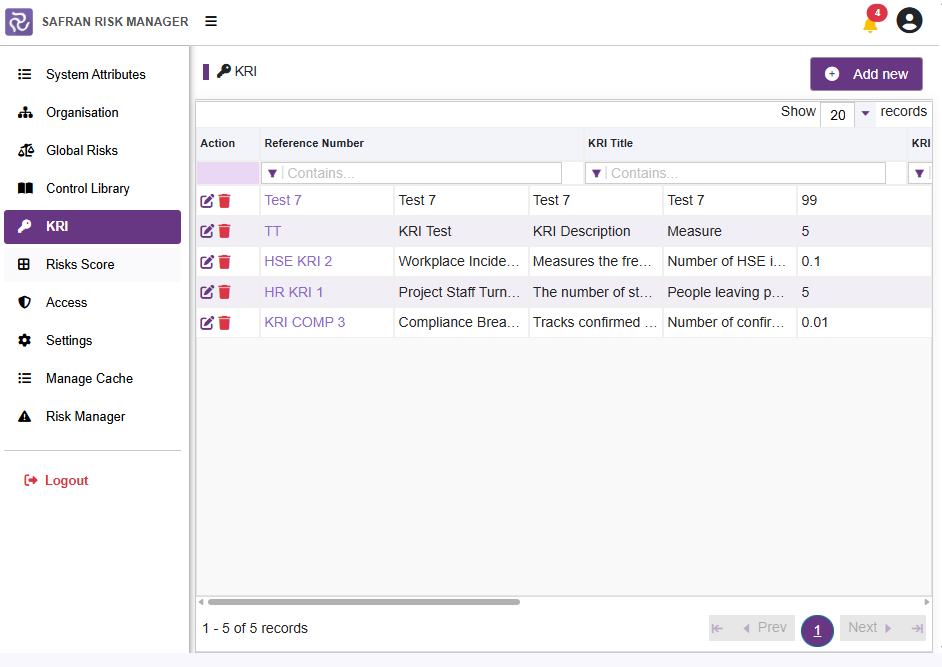The width and height of the screenshot is (942, 667).
Task: Click the KRI Description cell
Action: click(x=595, y=231)
